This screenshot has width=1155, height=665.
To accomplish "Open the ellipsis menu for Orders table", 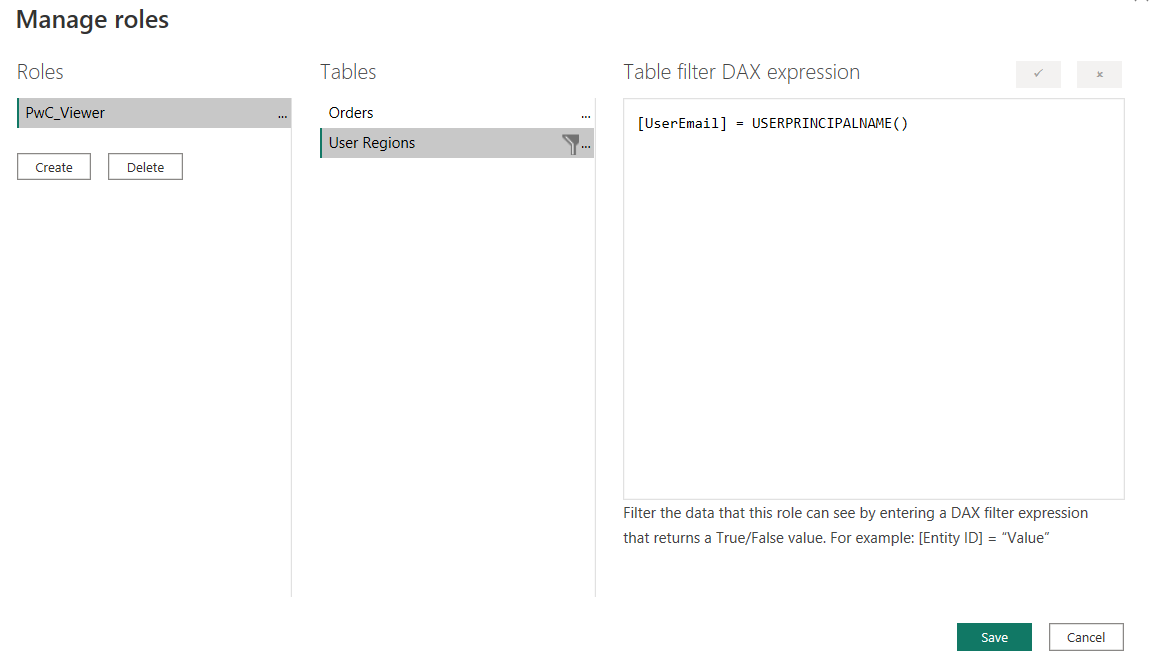I will 586,115.
